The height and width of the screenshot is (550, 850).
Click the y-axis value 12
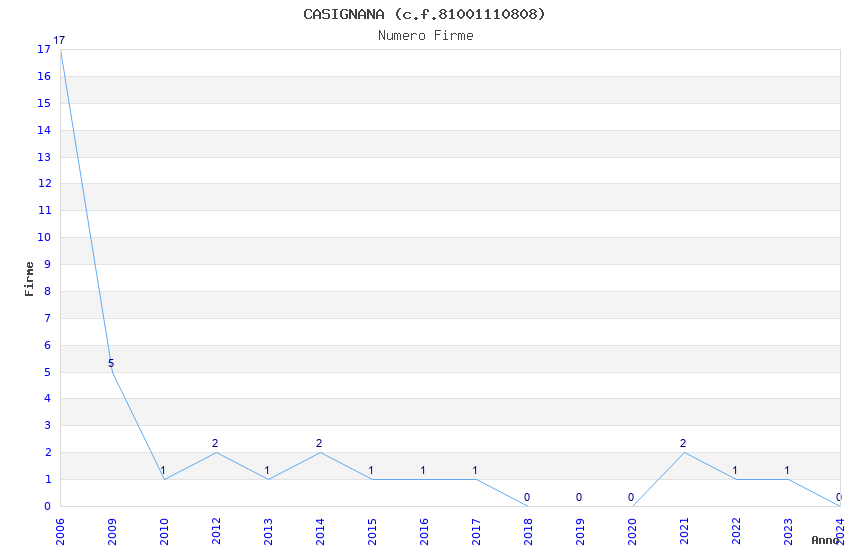tap(44, 183)
